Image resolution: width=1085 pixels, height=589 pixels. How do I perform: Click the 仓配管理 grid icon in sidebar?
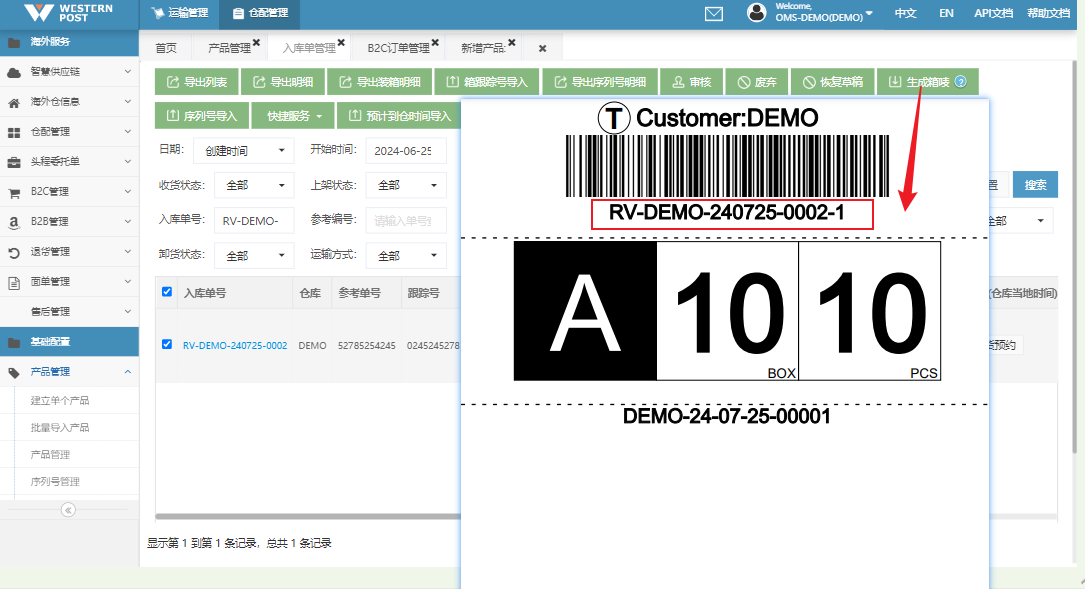(14, 132)
